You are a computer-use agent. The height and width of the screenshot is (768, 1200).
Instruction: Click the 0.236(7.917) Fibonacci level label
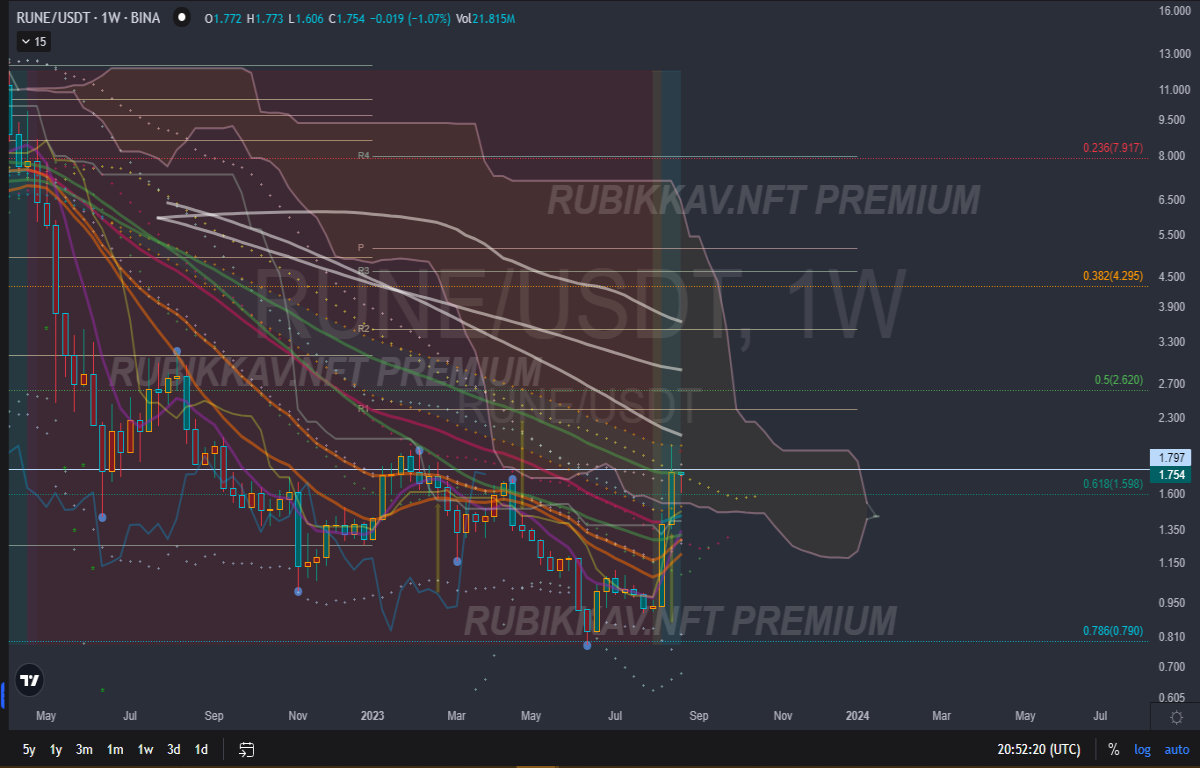click(x=1112, y=149)
